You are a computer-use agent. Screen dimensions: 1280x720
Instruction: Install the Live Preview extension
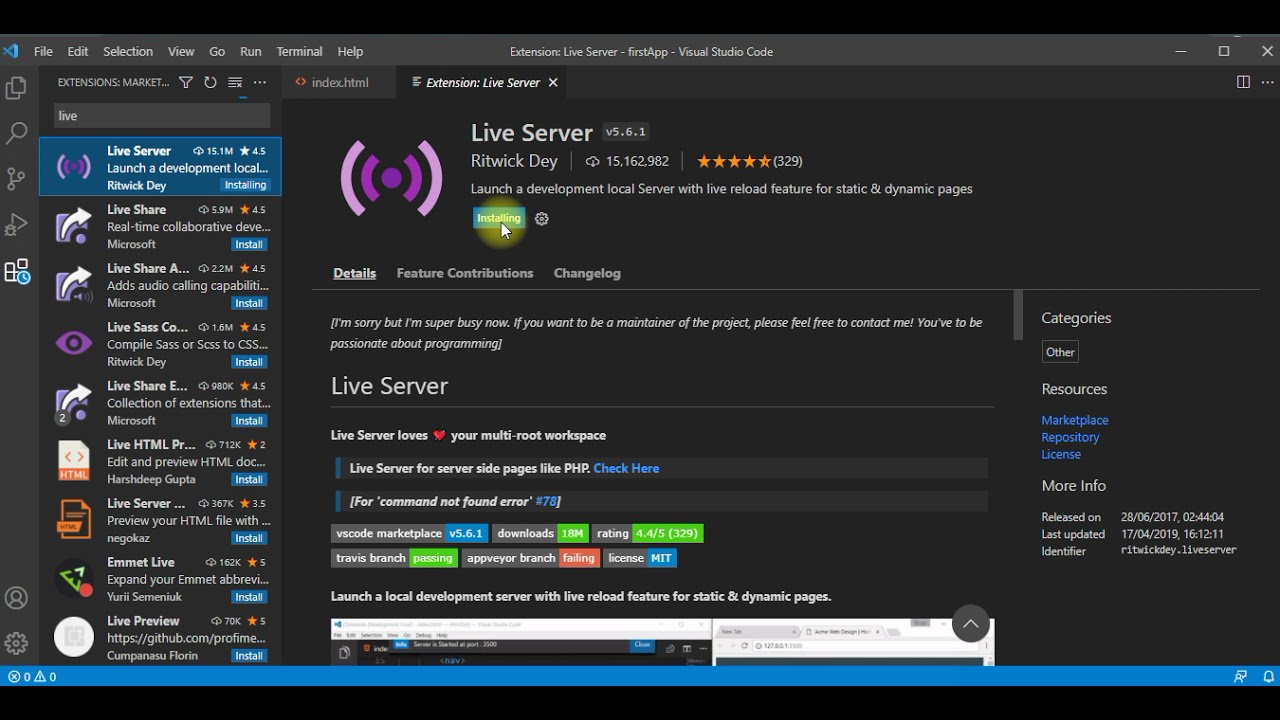249,656
